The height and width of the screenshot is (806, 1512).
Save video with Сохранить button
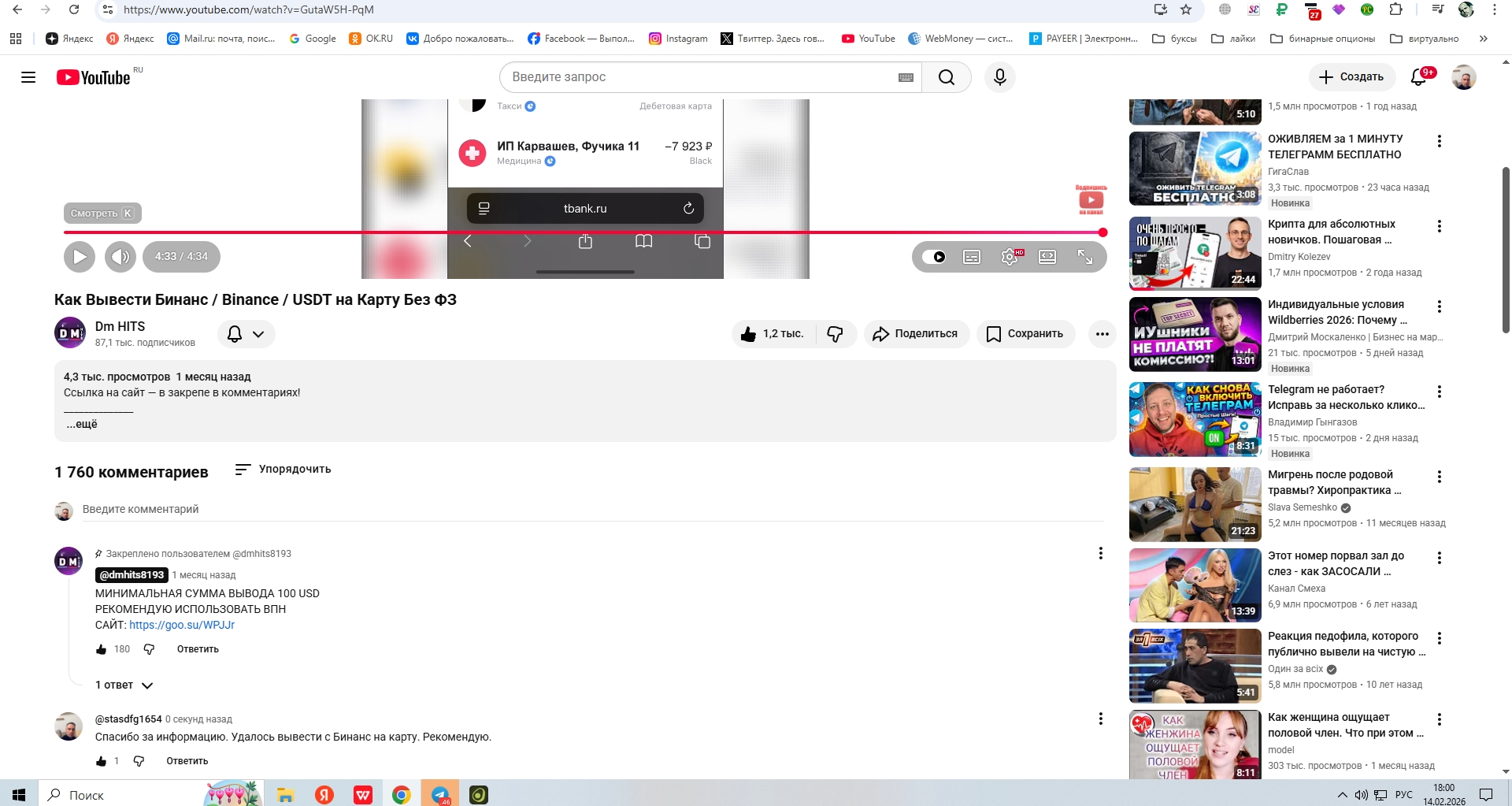(1025, 334)
